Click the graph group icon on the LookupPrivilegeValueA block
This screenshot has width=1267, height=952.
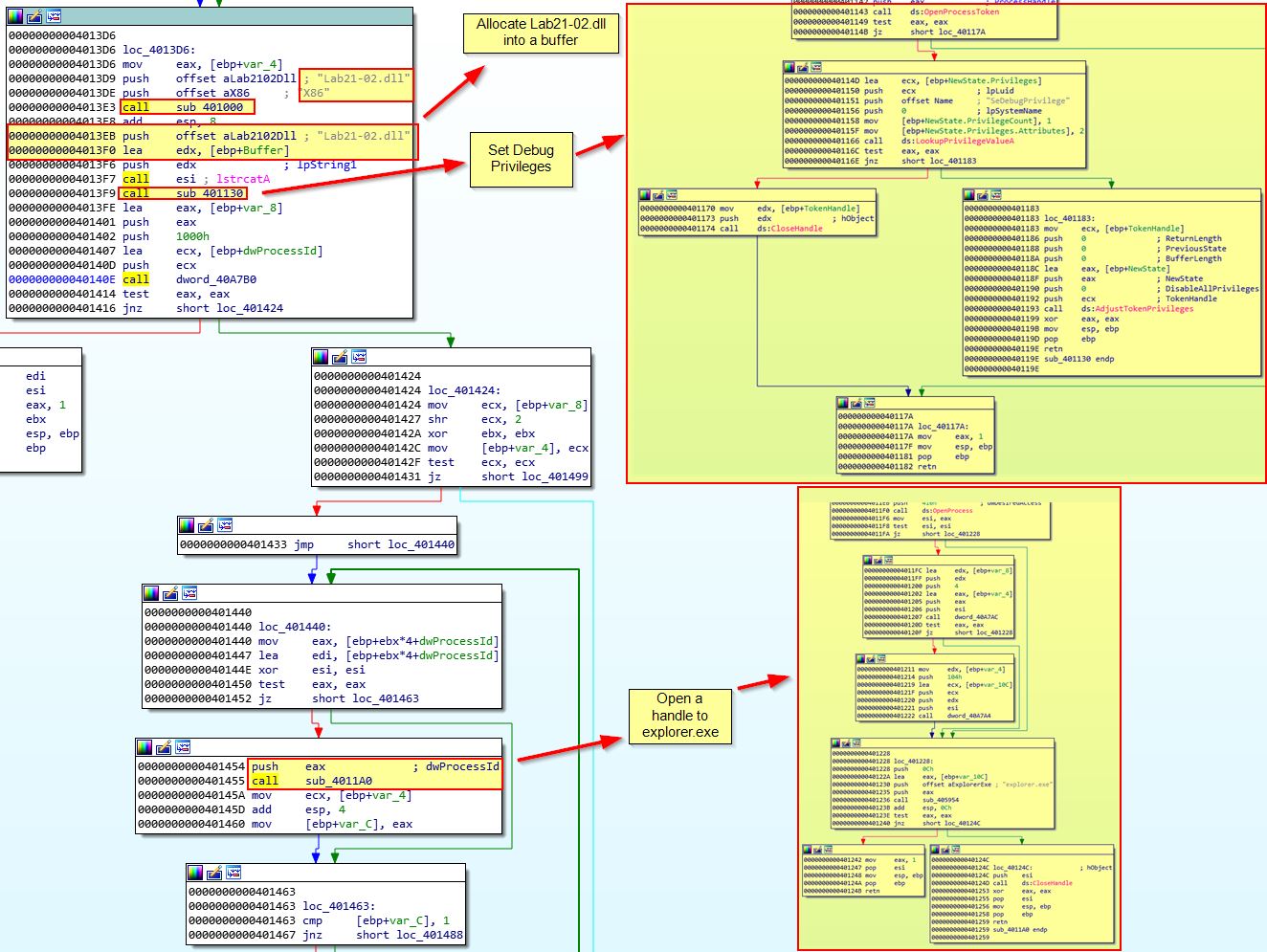tap(816, 68)
